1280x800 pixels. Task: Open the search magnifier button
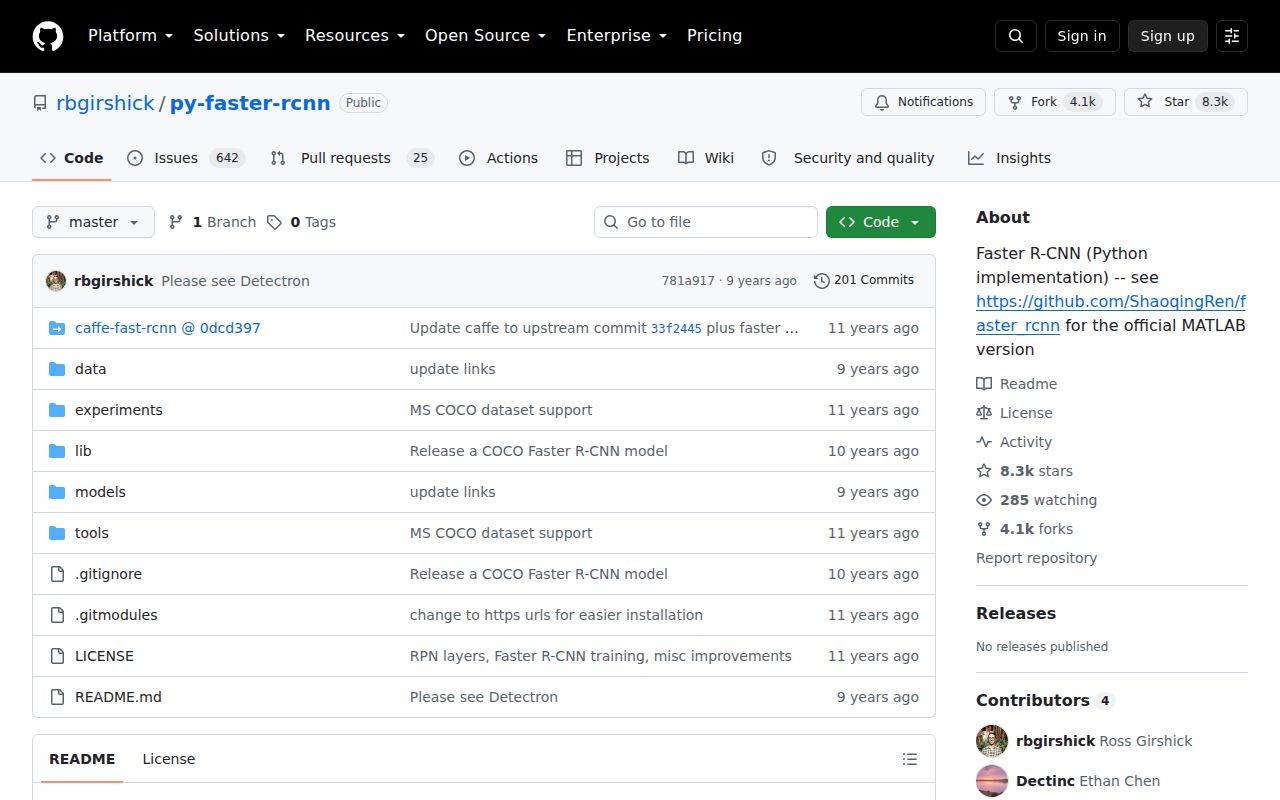coord(1016,36)
